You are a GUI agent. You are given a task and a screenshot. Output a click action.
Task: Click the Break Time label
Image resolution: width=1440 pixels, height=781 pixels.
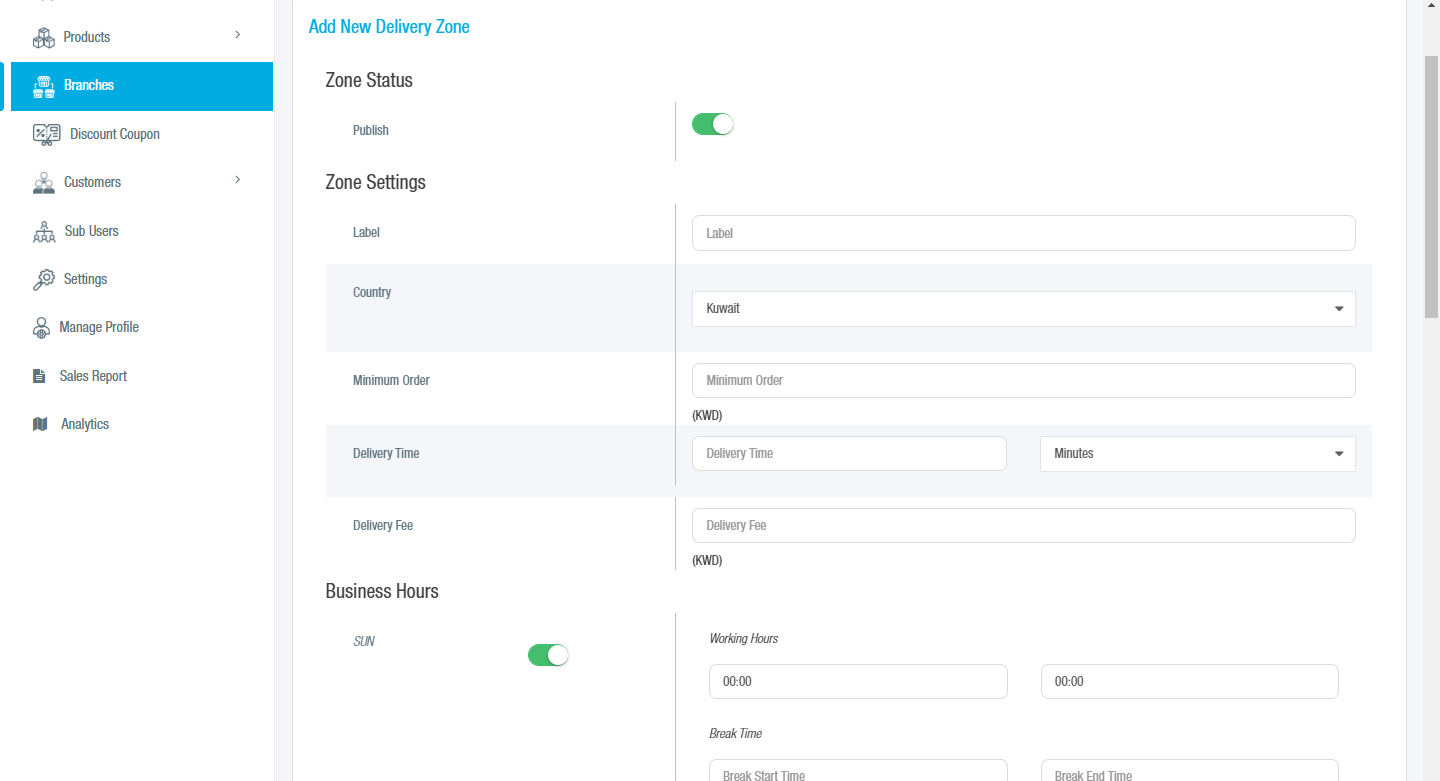pos(736,733)
